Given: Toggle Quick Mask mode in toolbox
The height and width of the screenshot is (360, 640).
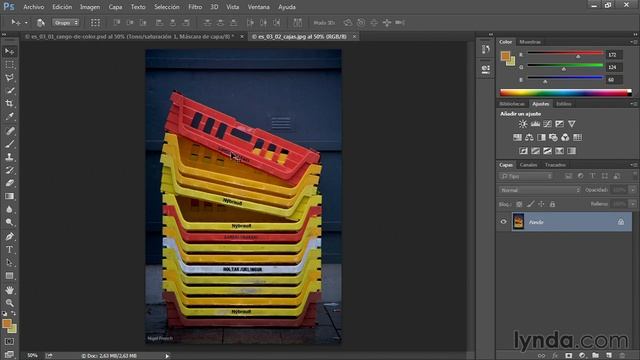Looking at the screenshot, I should click(x=9, y=342).
